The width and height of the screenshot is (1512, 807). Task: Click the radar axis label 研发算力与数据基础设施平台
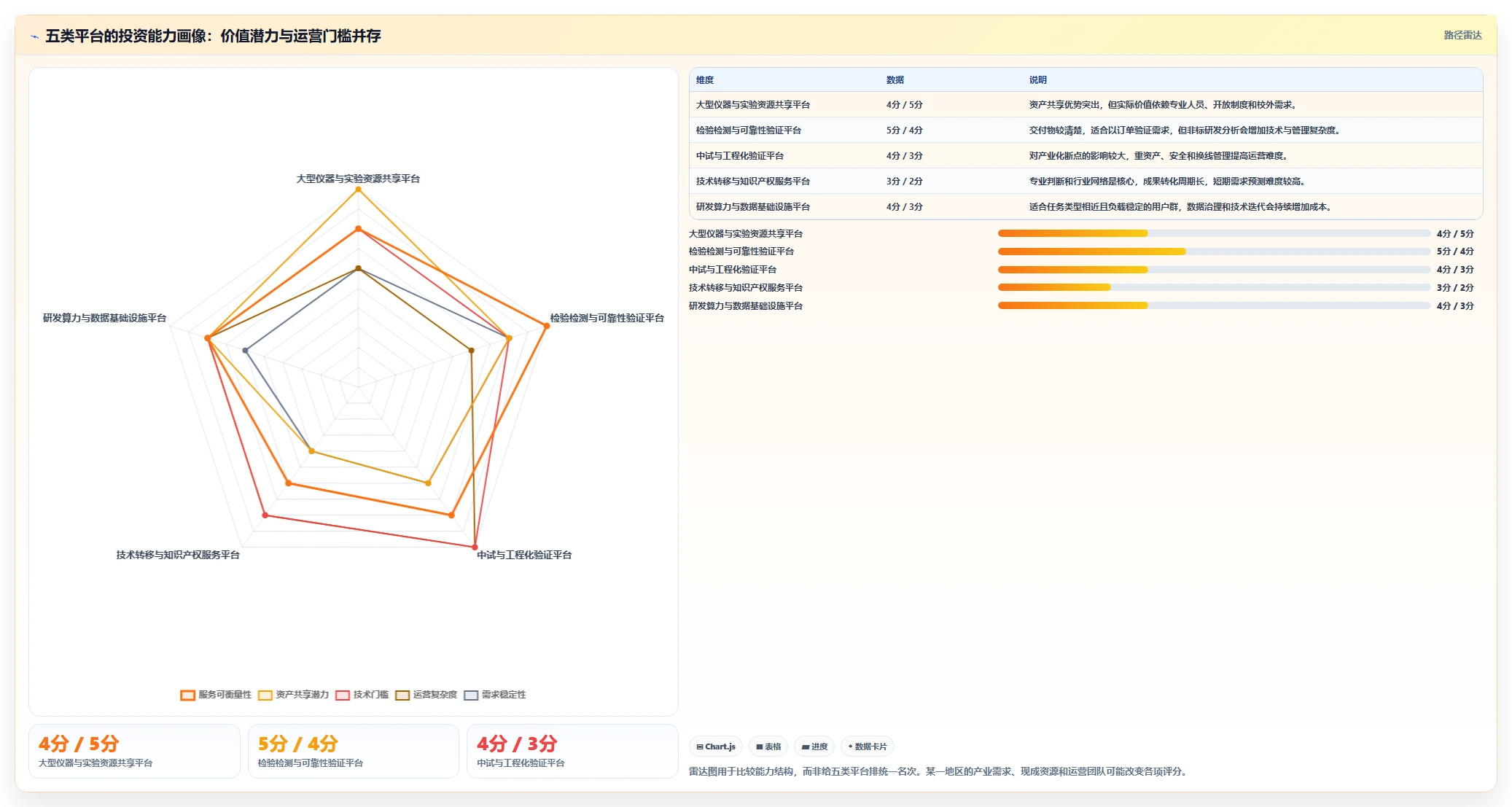(x=104, y=318)
